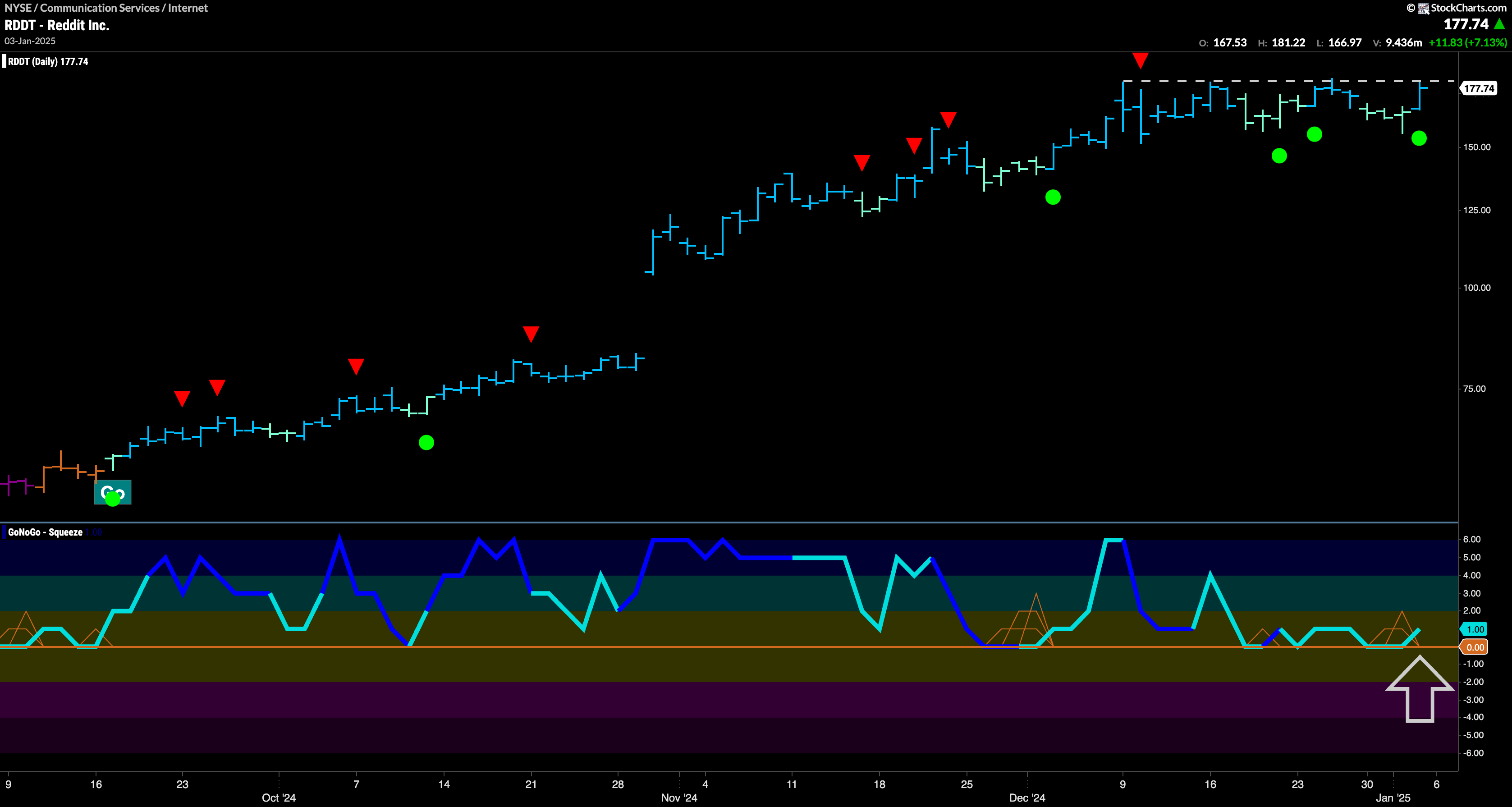Click the Jan '25 month label on time axis
Image resolution: width=1512 pixels, height=807 pixels.
[1393, 798]
